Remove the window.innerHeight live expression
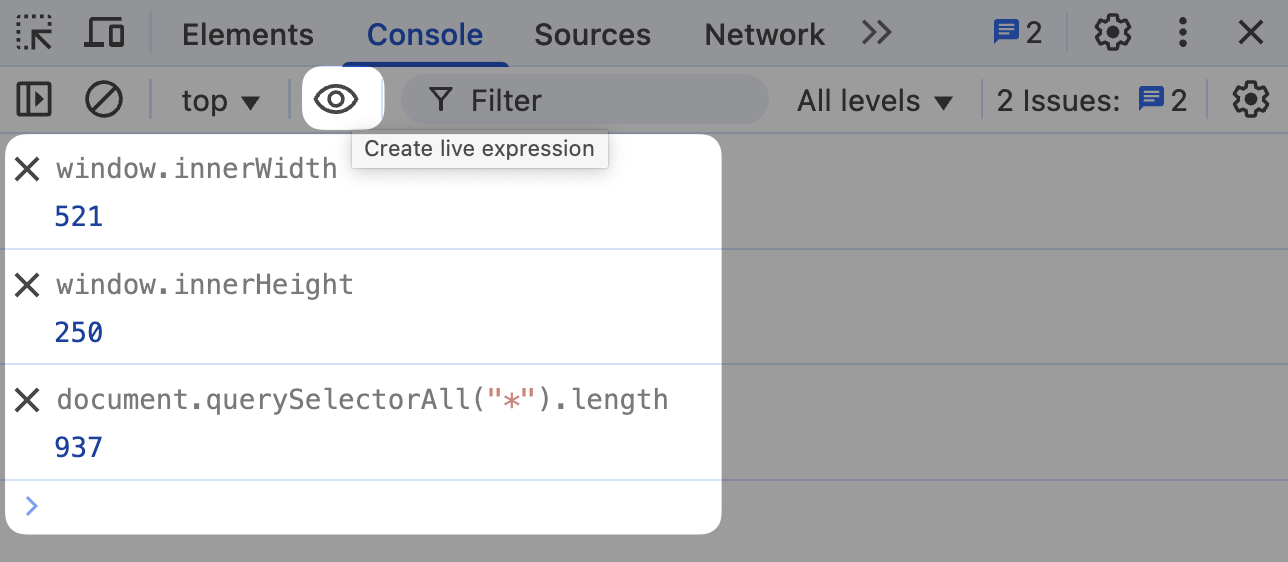Viewport: 1288px width, 562px height. pos(27,285)
